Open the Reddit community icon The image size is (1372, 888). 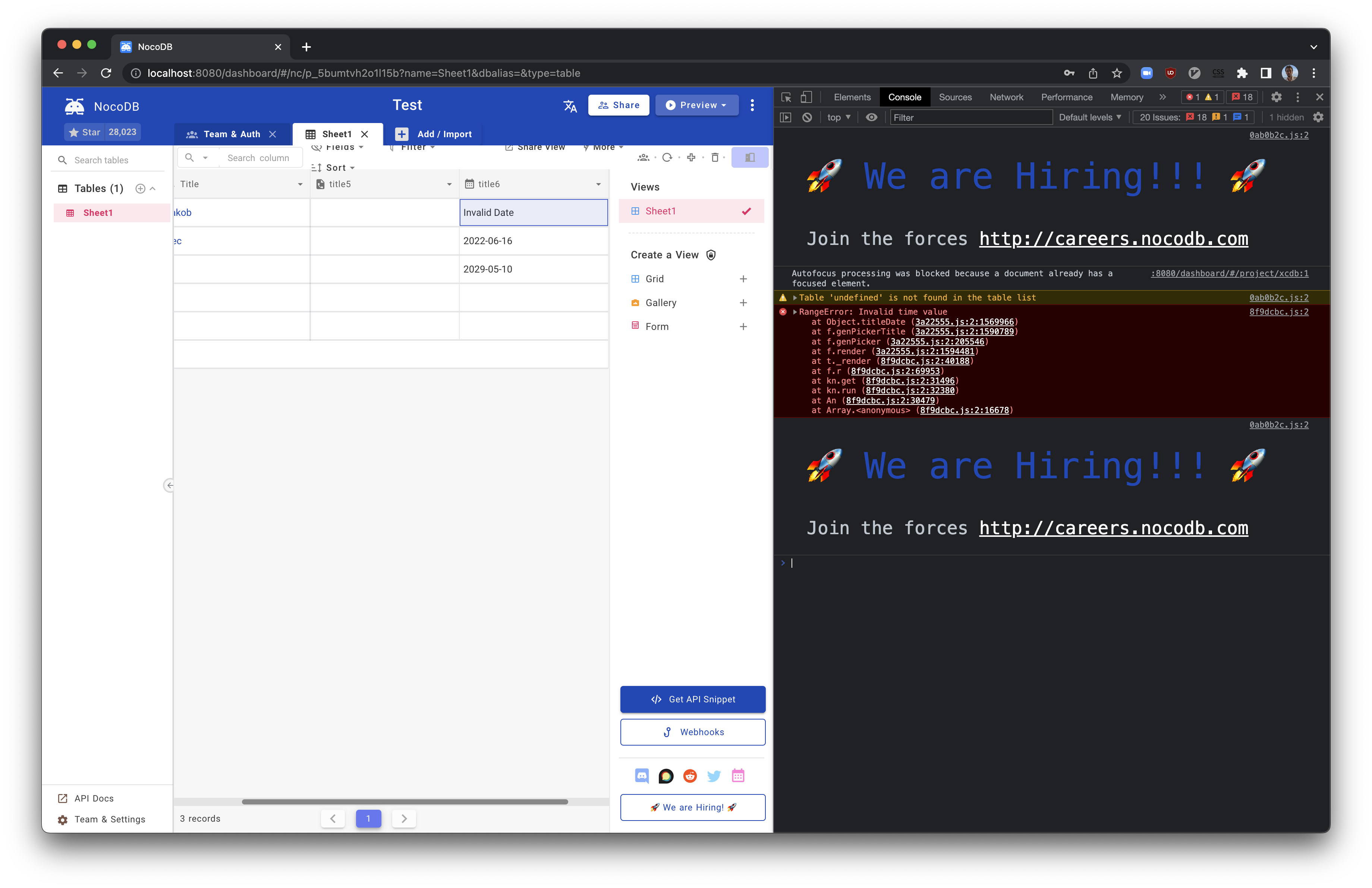(x=690, y=776)
